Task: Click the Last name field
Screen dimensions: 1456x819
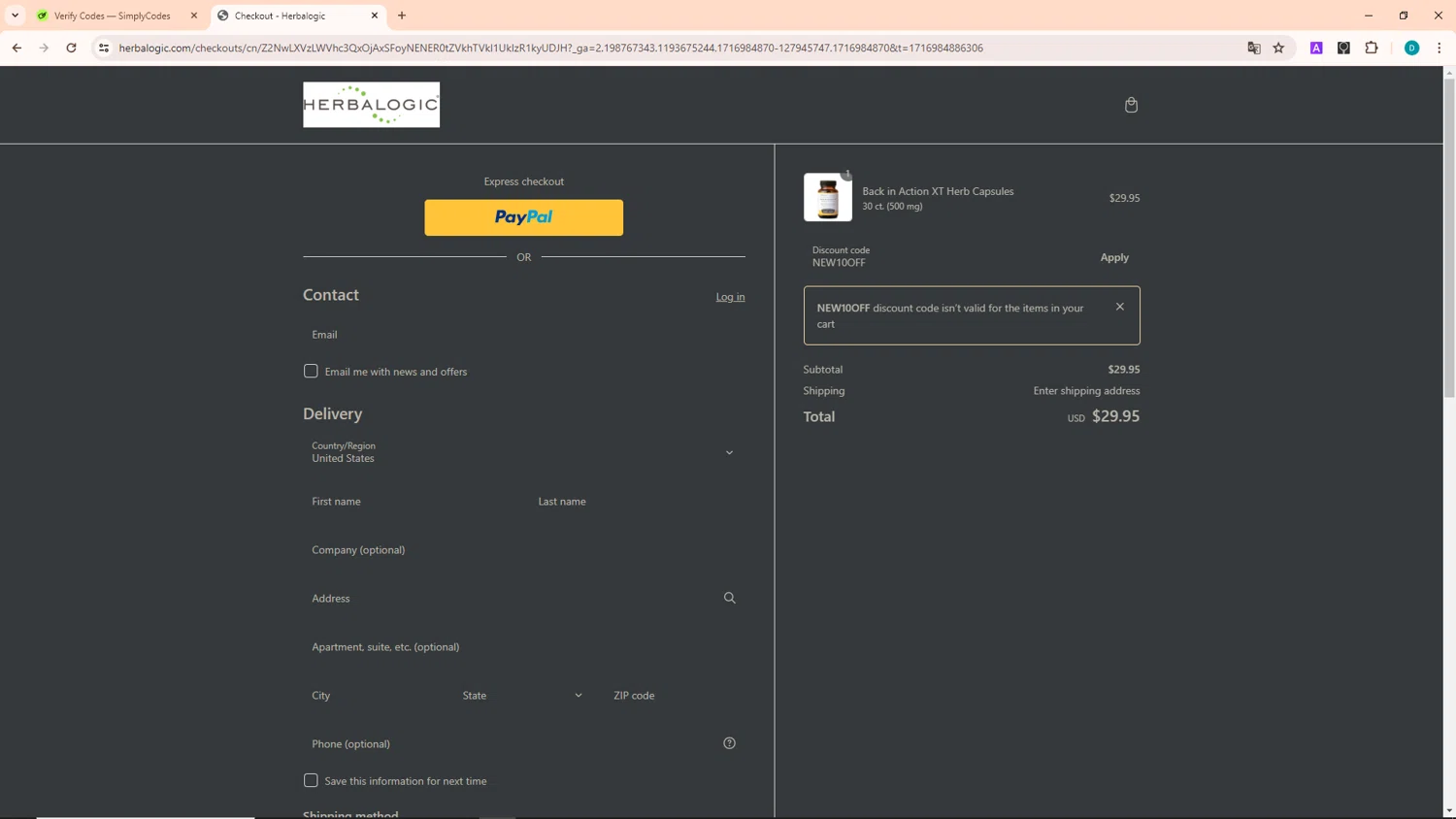Action: 638,501
